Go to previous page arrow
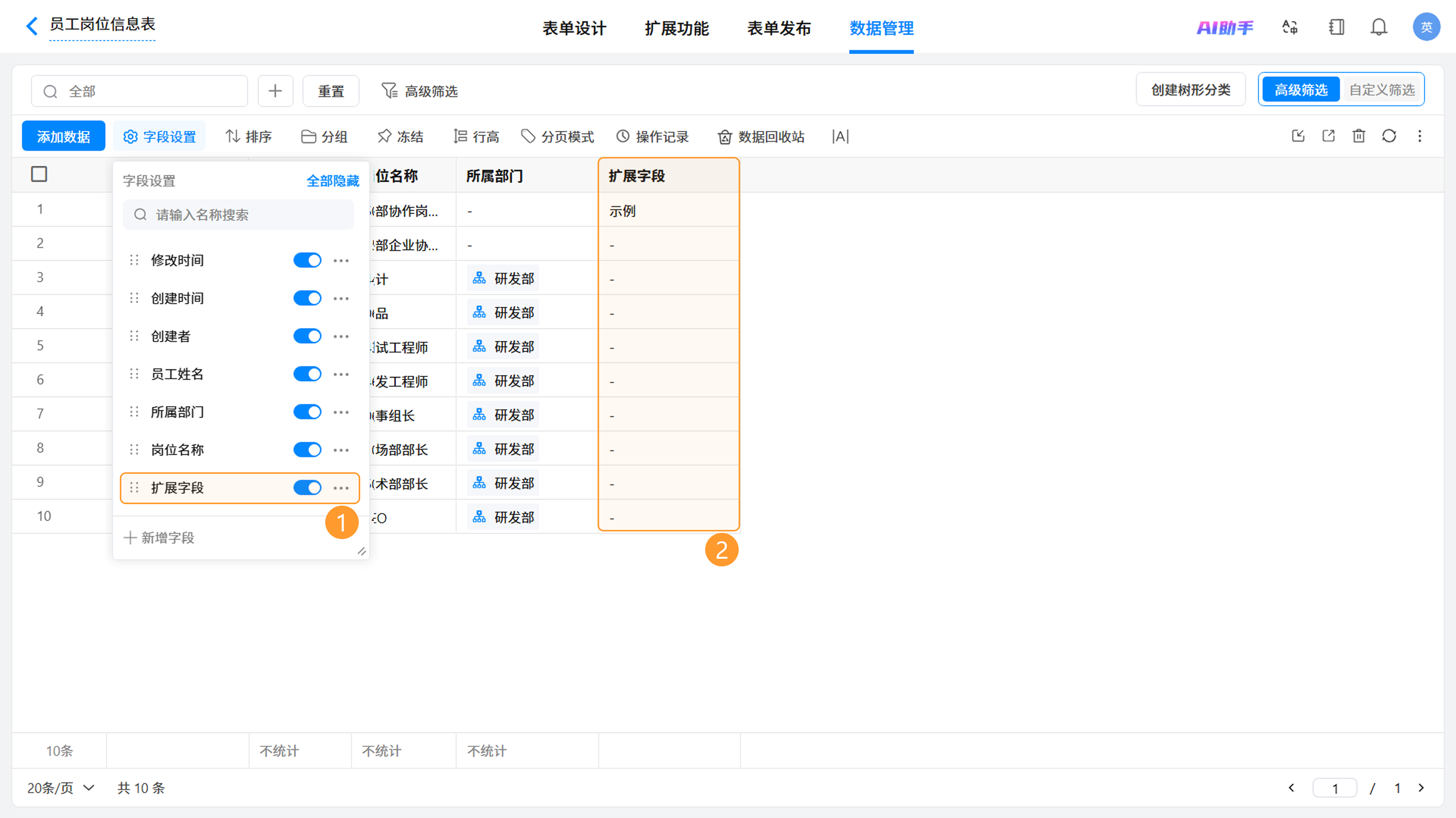This screenshot has width=1456, height=818. pyautogui.click(x=1291, y=788)
